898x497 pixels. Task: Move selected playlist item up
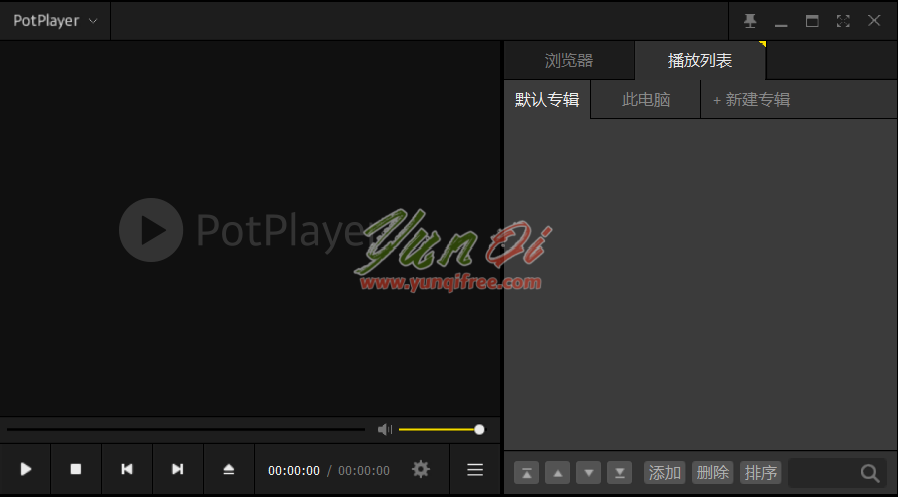(x=557, y=473)
